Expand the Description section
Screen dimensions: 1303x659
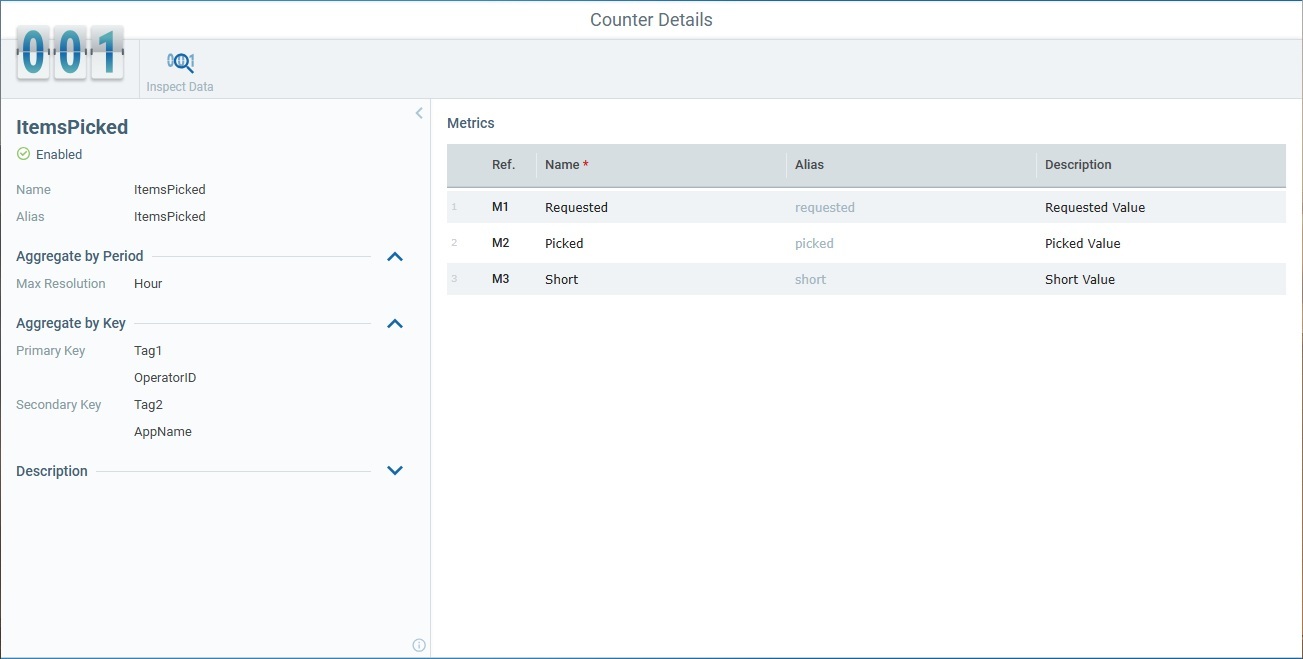(395, 470)
